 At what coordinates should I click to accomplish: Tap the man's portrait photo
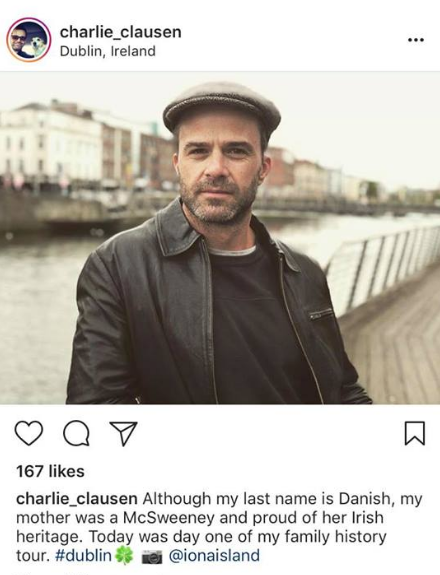(220, 238)
